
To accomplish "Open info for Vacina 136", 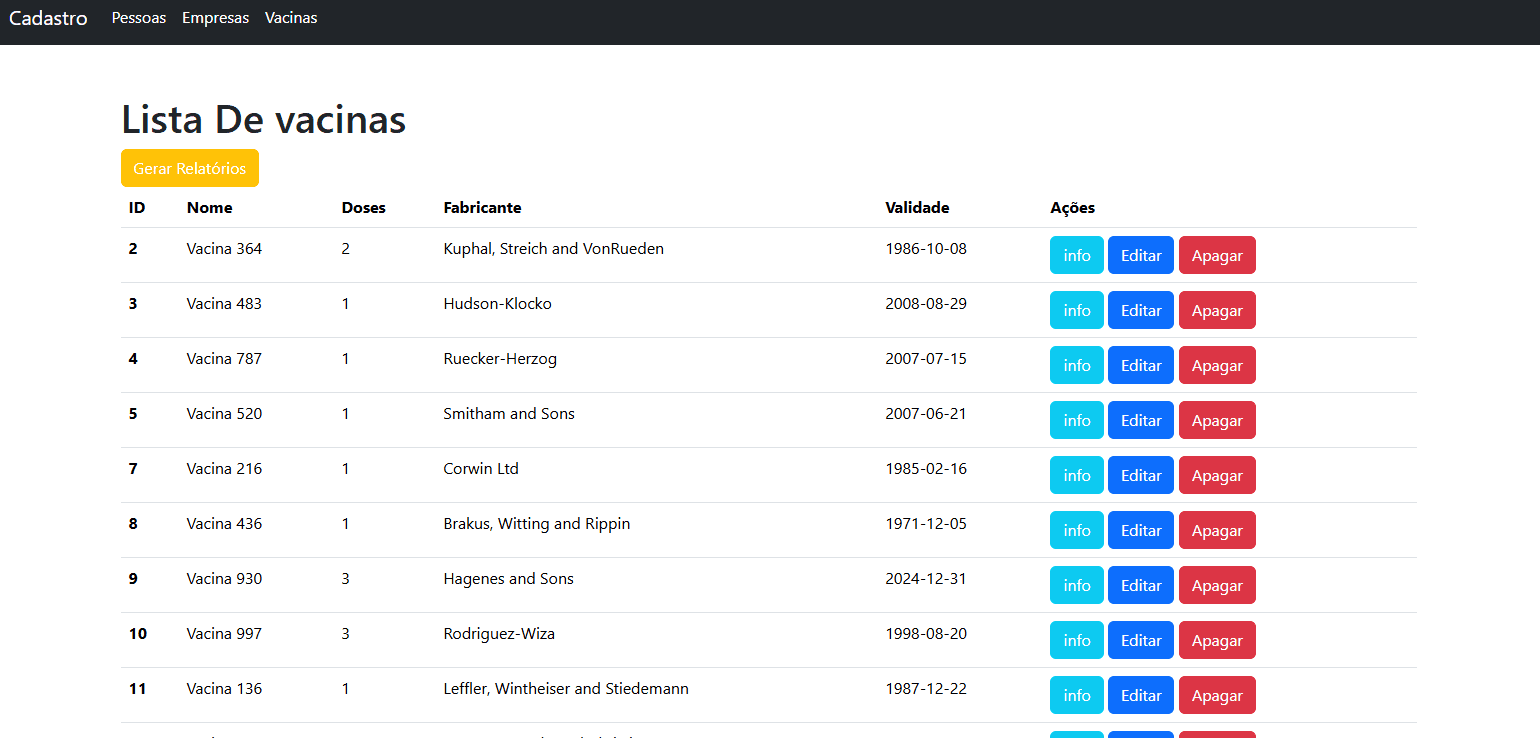I will (x=1077, y=695).
